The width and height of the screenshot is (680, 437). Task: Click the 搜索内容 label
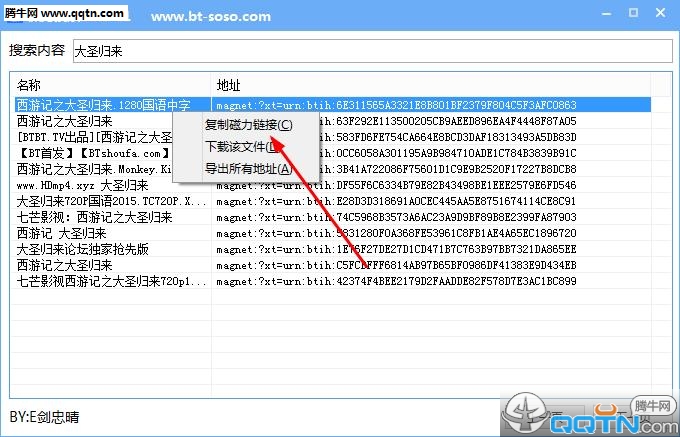click(x=37, y=50)
